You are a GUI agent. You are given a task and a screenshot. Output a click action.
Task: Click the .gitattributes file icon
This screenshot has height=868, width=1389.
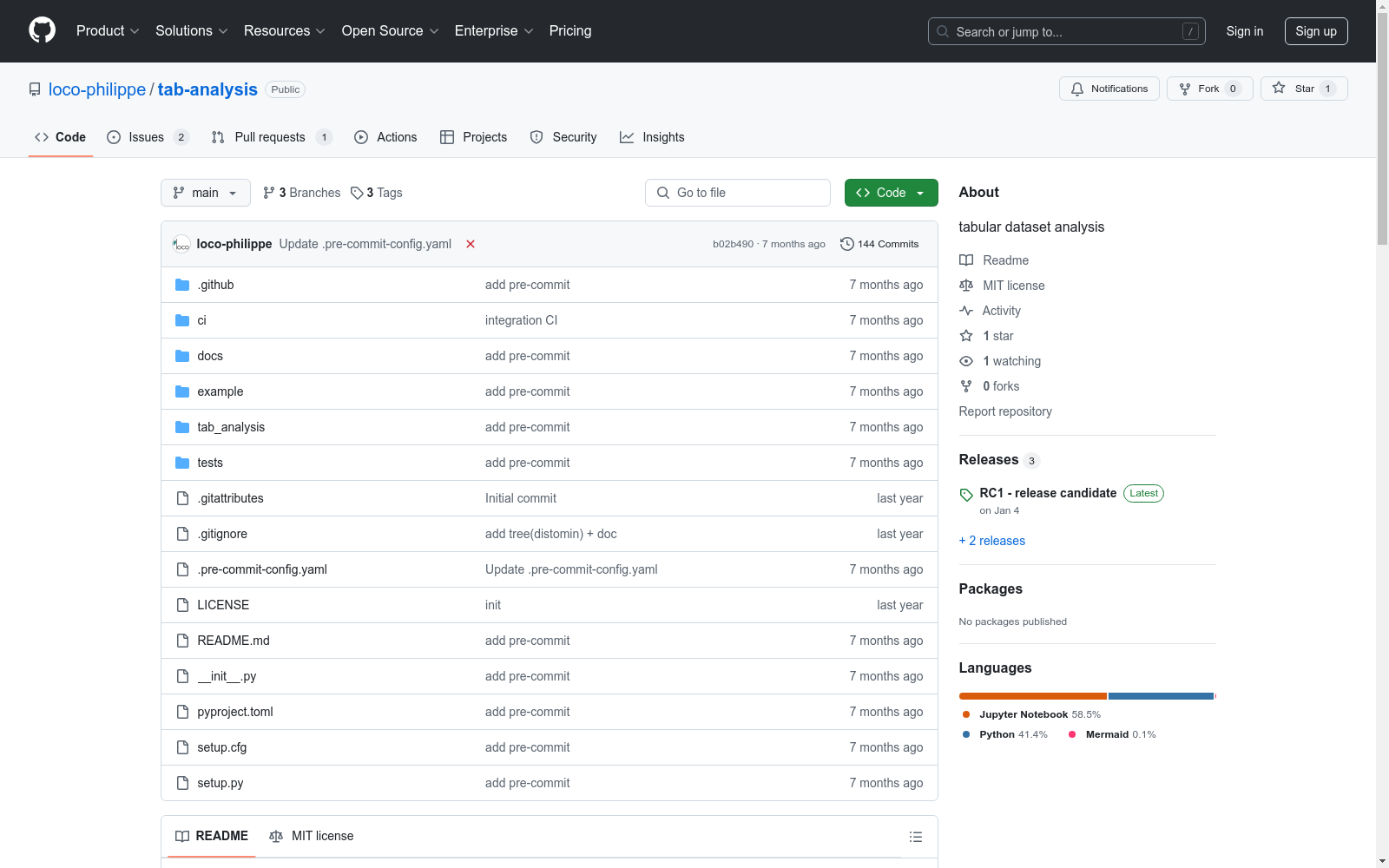(x=182, y=498)
